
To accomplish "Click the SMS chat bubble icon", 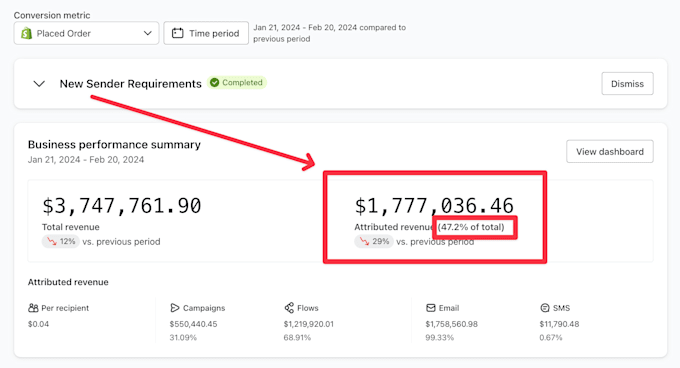I will [545, 308].
